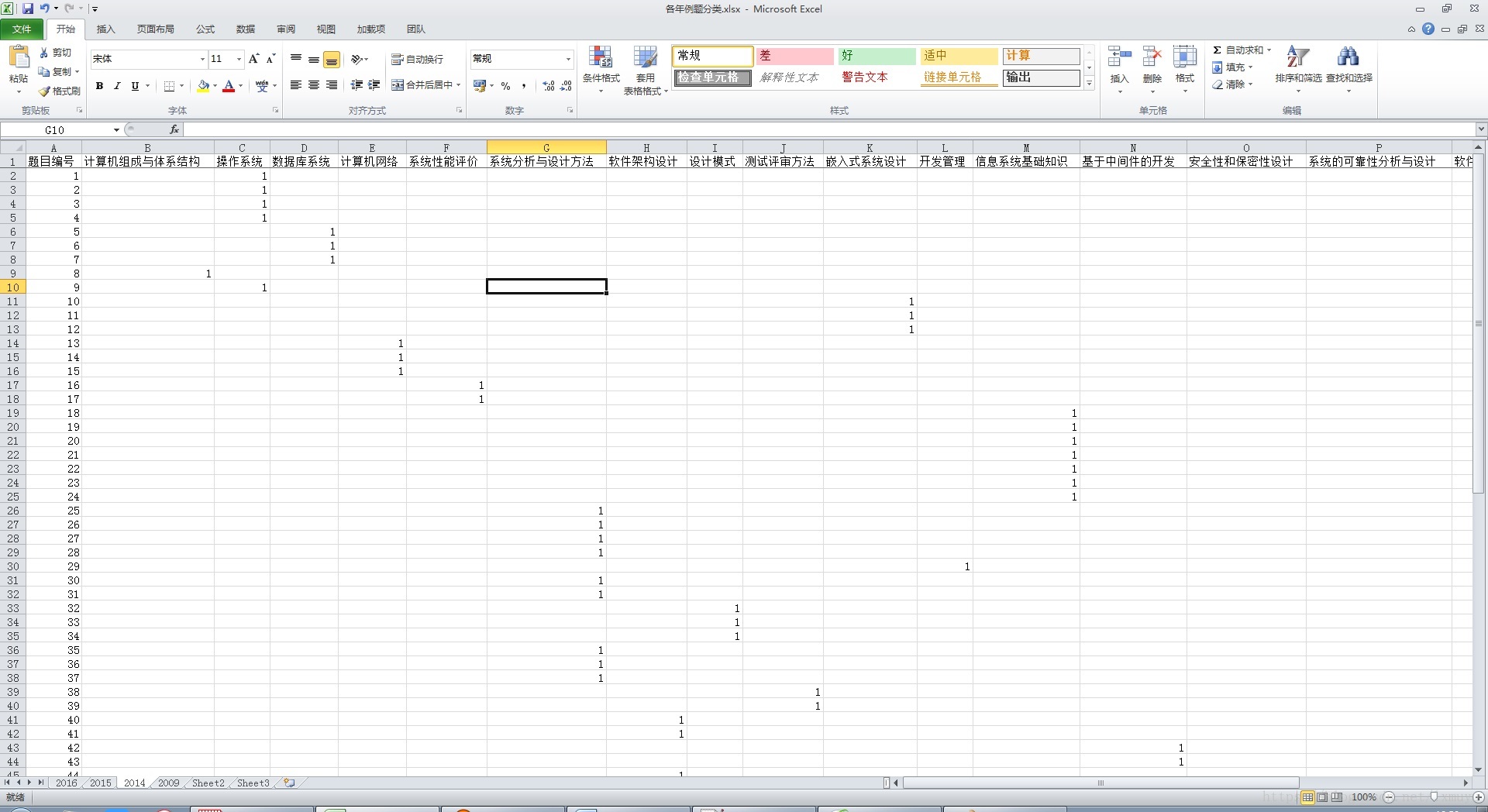Viewport: 1488px width, 812px height.
Task: Decrease decimal places
Action: [567, 86]
